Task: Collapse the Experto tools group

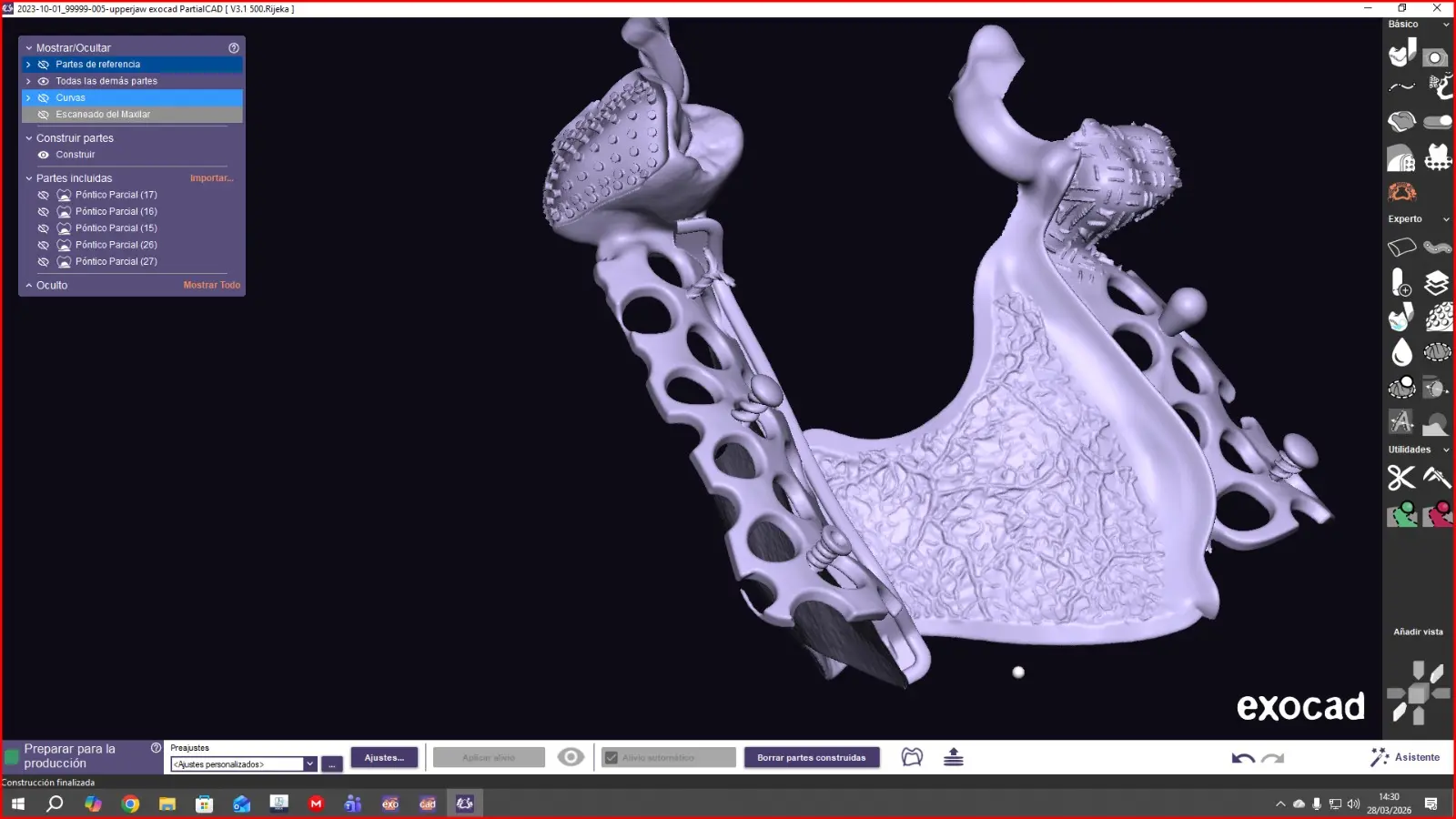Action: point(1446,219)
